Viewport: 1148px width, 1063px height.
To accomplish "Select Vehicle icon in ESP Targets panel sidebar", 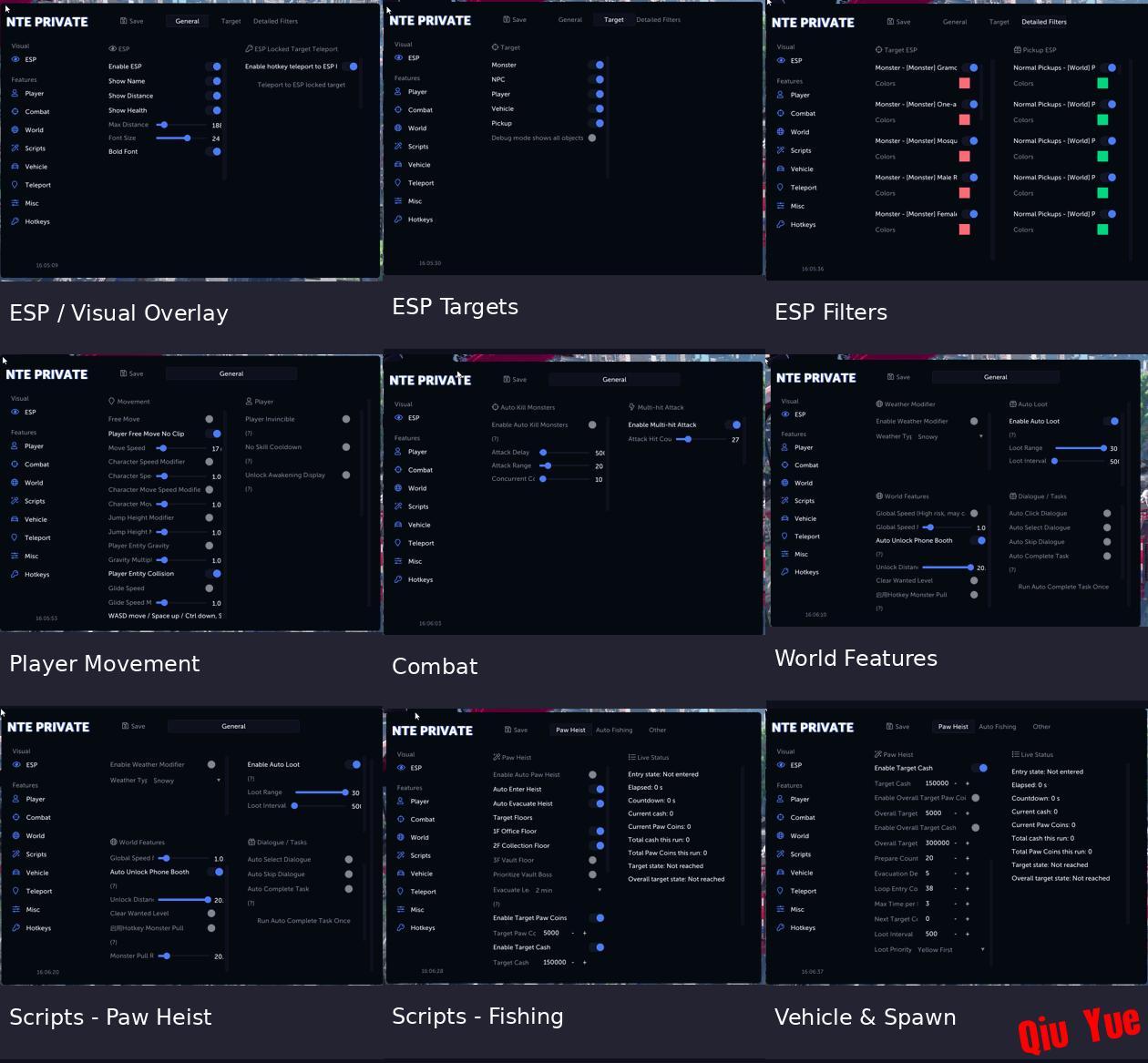I will (x=398, y=165).
